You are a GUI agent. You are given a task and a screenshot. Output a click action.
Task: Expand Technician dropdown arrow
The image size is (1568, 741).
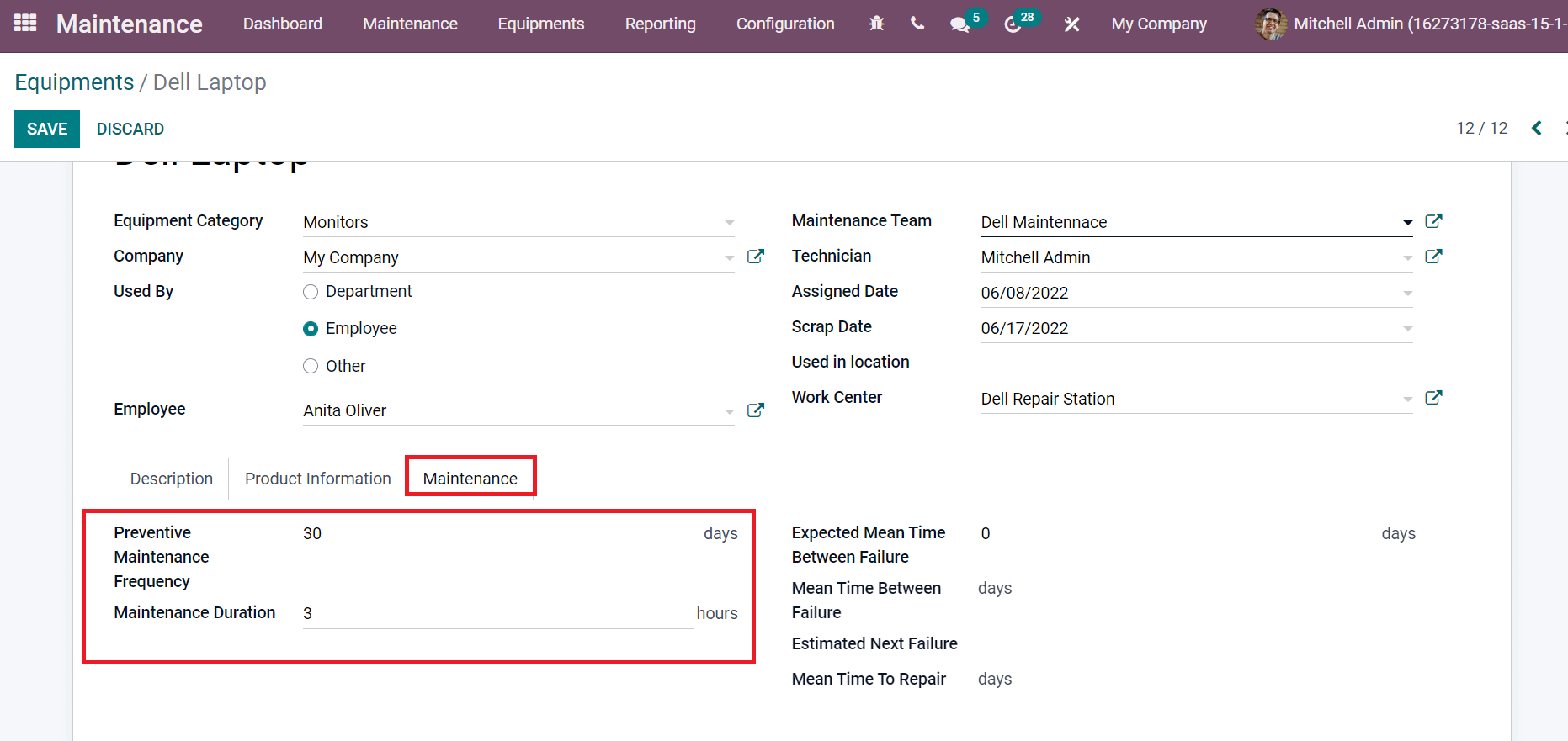coord(1407,258)
